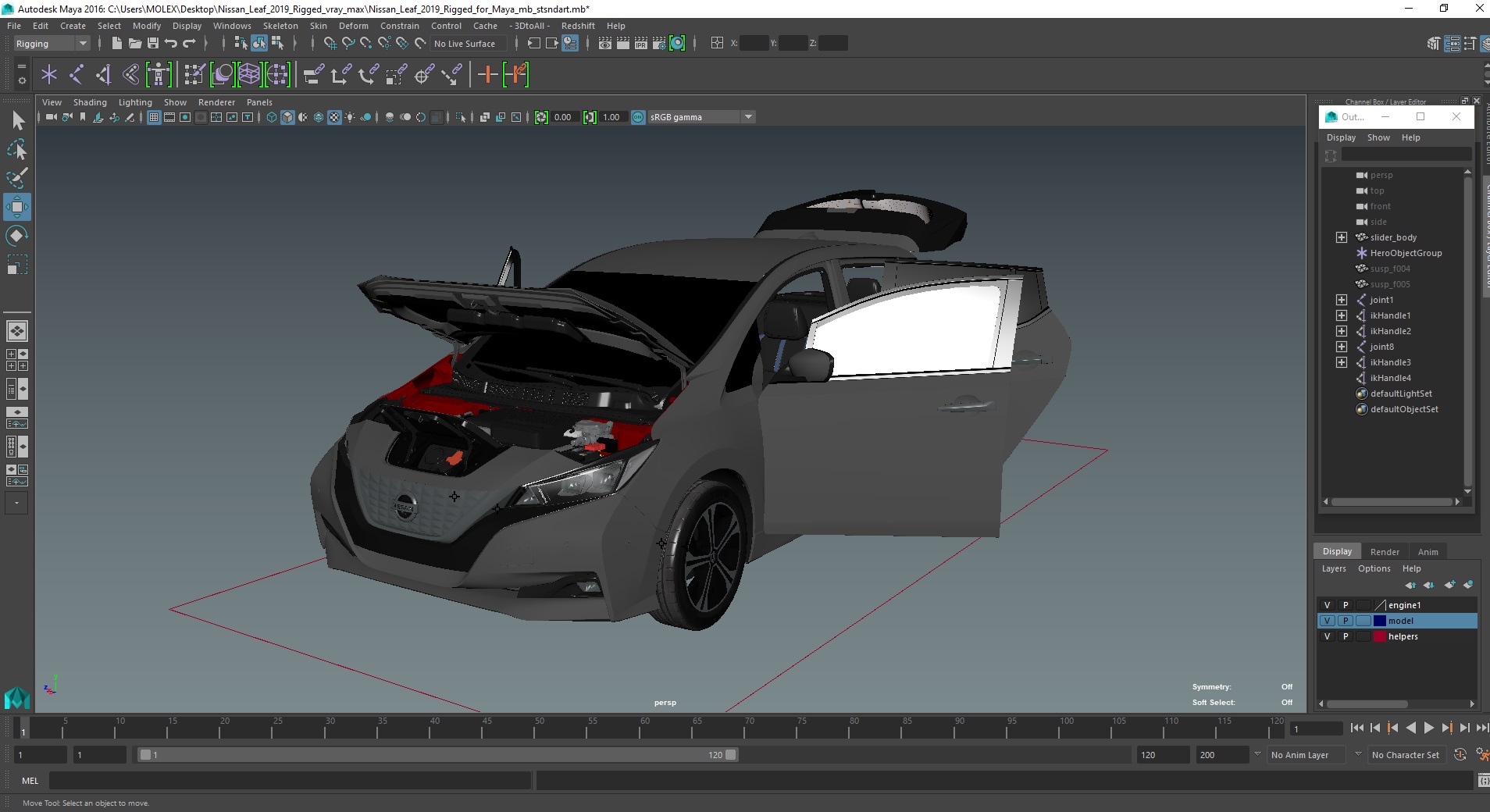Click the playback range slider bar

[x=437, y=755]
